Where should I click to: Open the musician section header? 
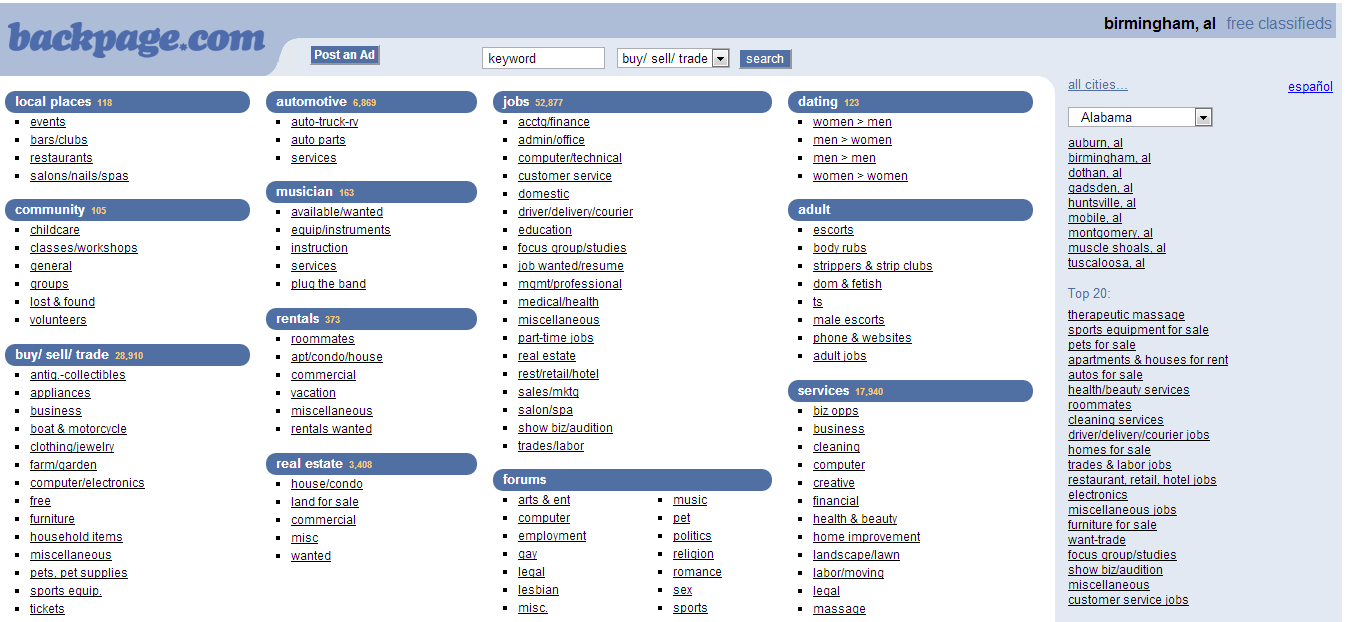pyautogui.click(x=371, y=192)
